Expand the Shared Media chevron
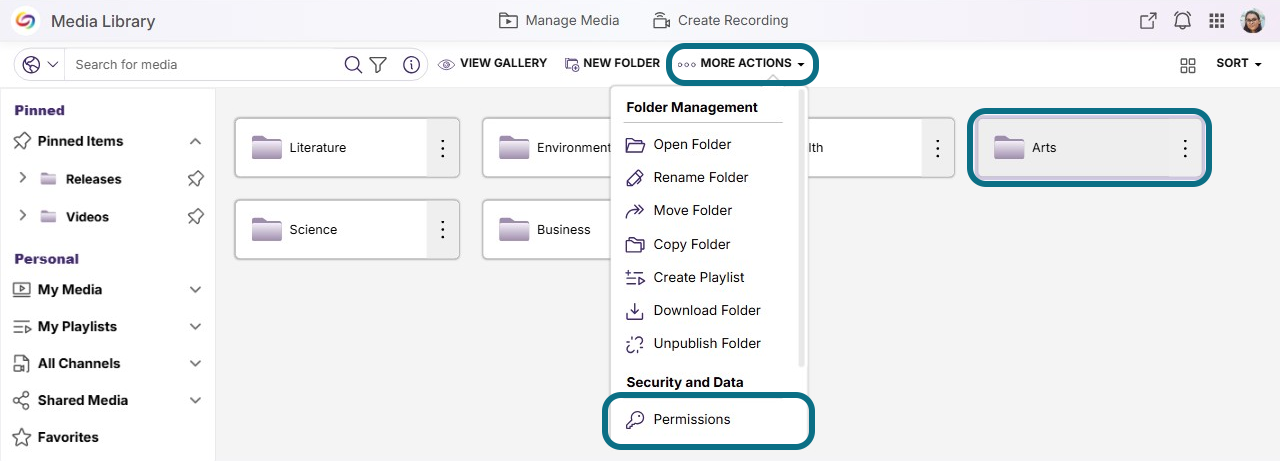Screen dimensions: 1280x461 point(195,400)
